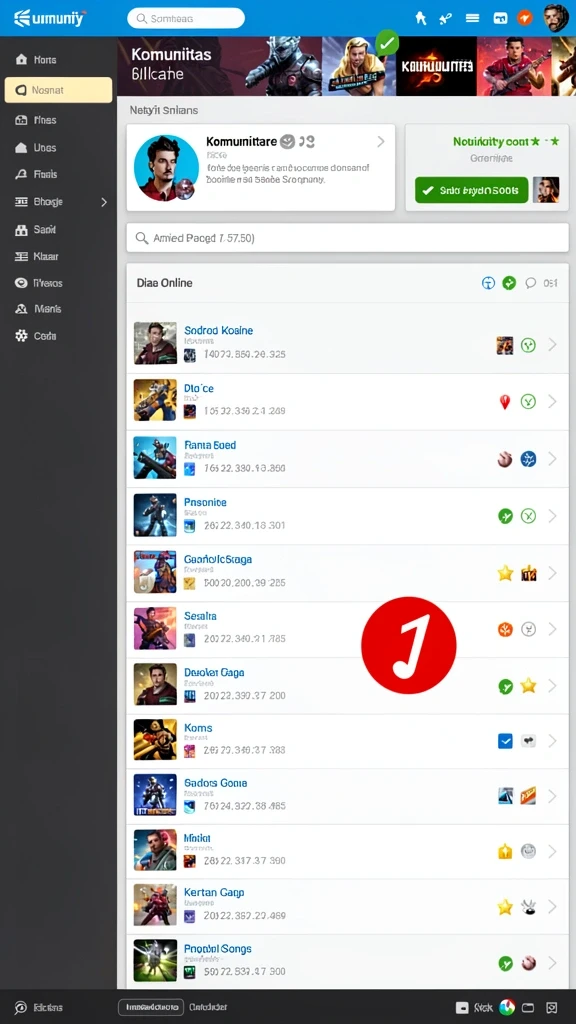Open the Klaar item in left sidebar
This screenshot has height=1024, width=576.
[41, 257]
